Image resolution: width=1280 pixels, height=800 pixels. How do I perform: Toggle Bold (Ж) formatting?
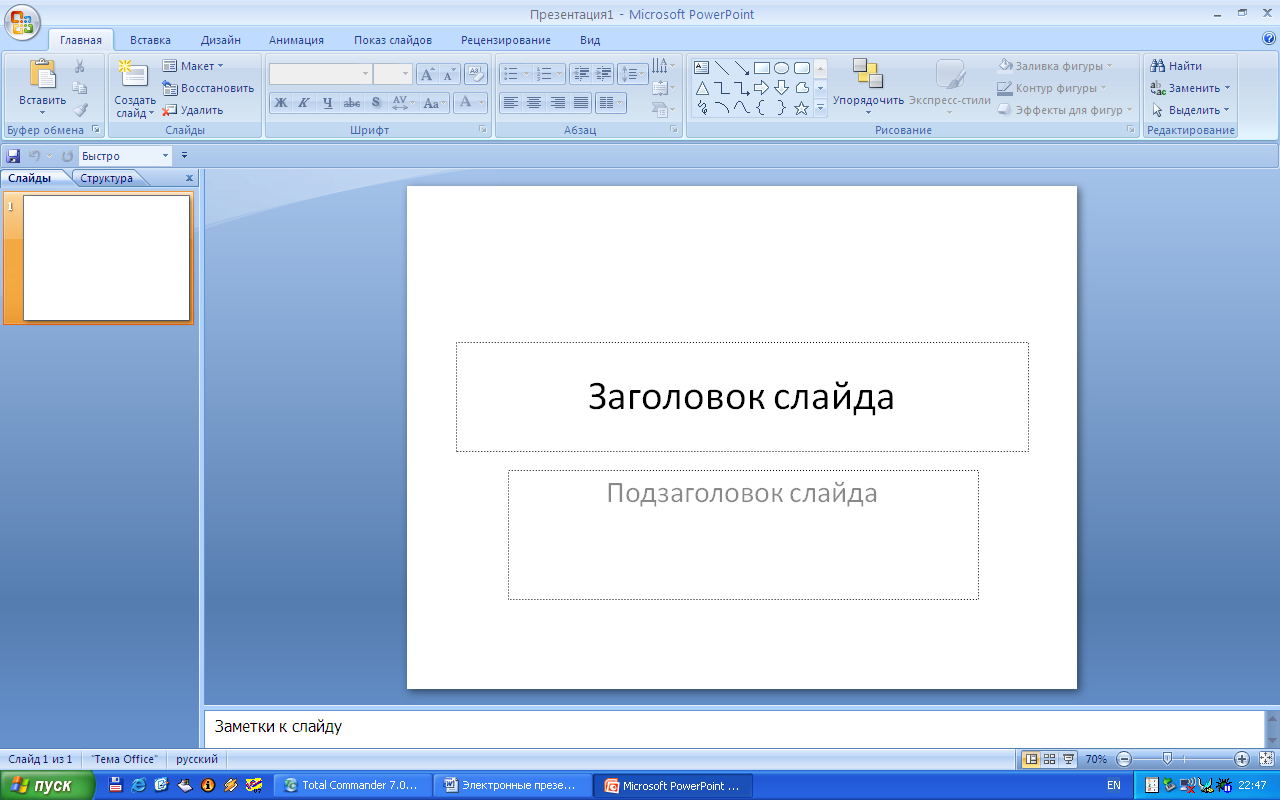[x=281, y=103]
